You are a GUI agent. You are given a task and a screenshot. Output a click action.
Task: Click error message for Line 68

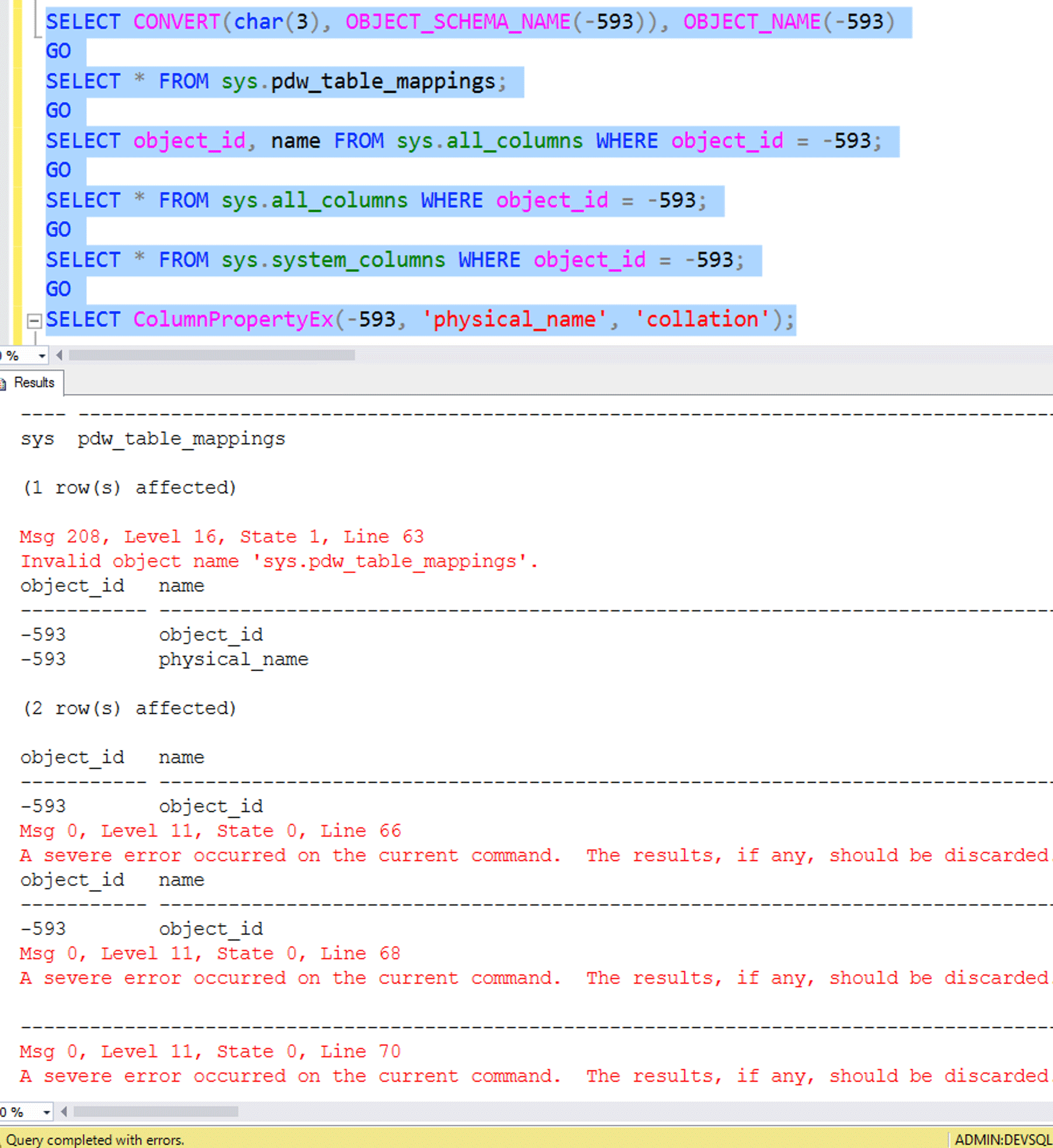210,954
